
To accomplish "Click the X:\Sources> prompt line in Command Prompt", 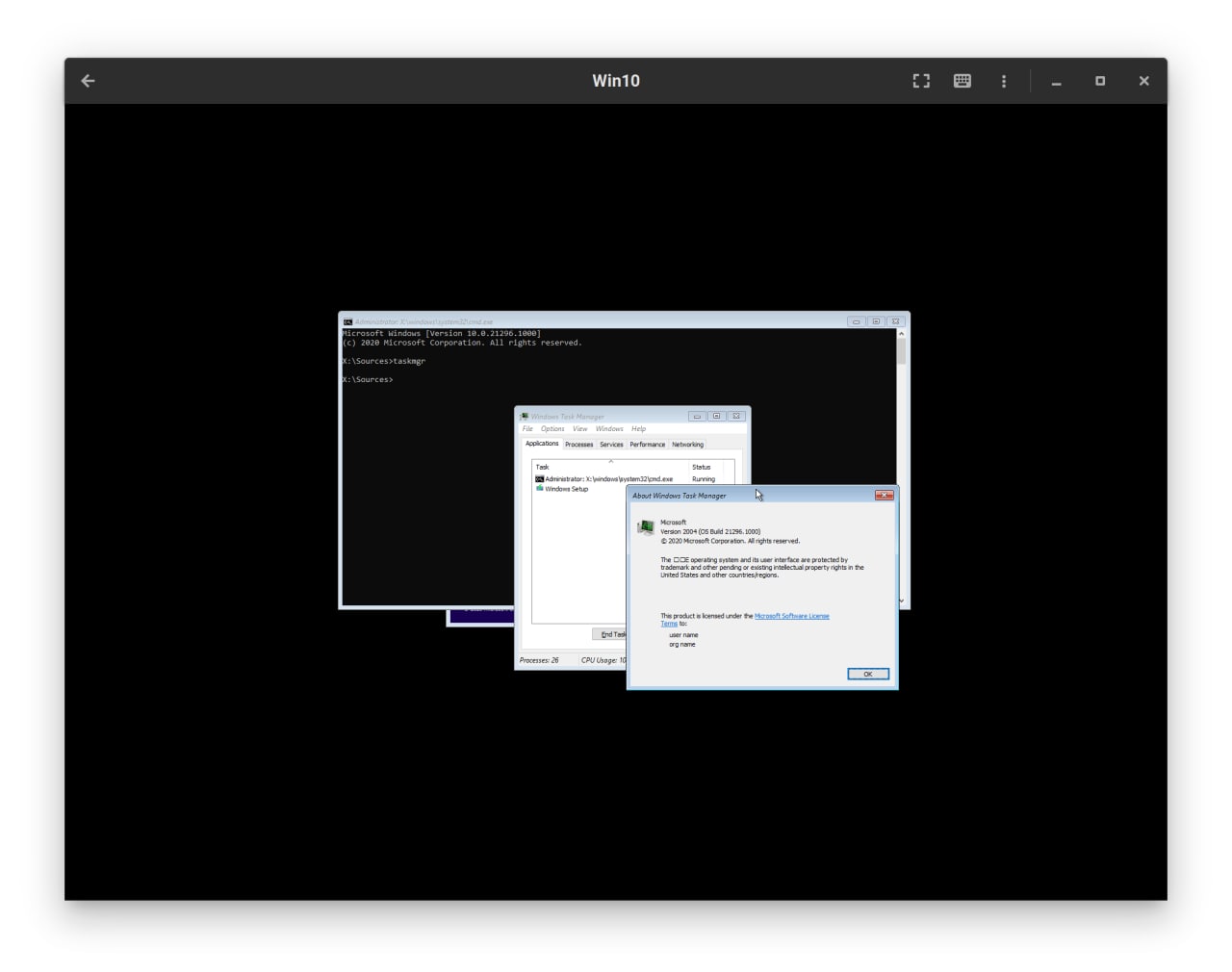I will (368, 379).
